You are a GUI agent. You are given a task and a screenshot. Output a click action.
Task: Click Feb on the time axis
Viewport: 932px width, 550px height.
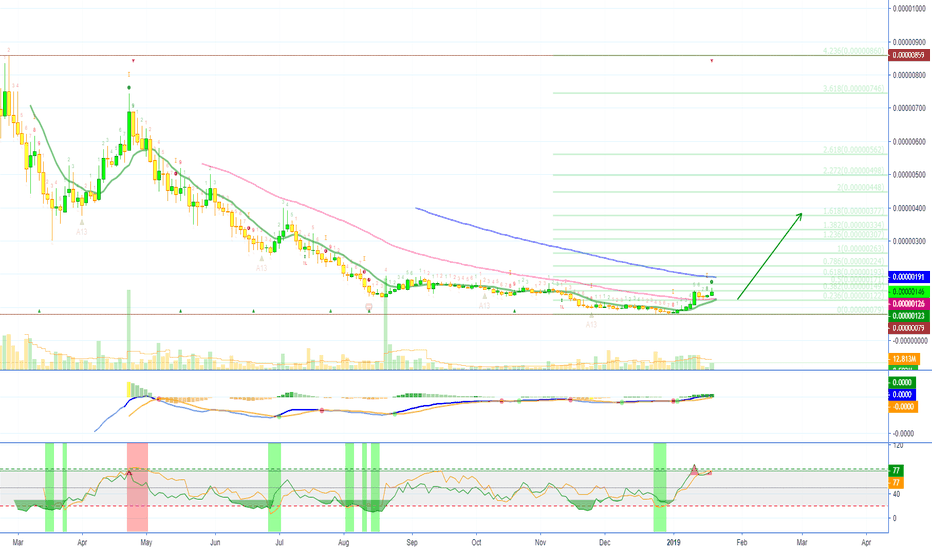742,542
